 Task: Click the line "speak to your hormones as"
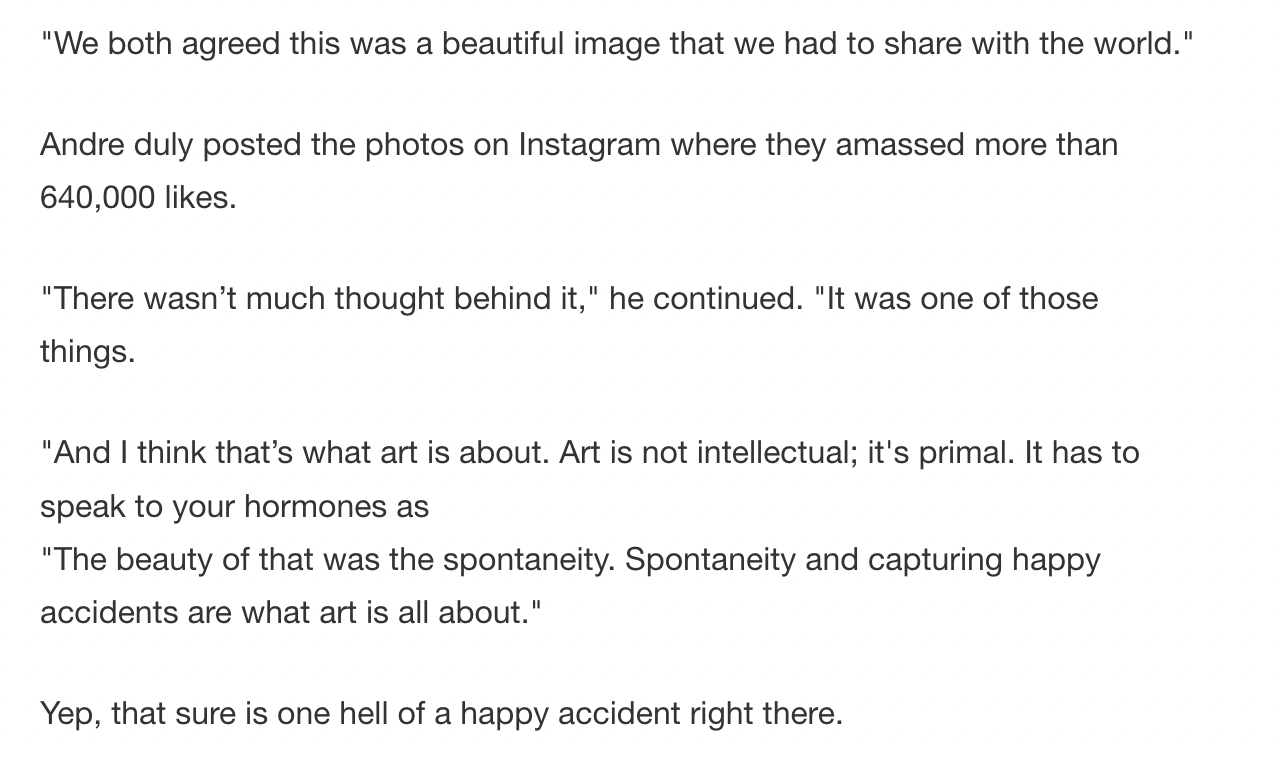coord(235,507)
